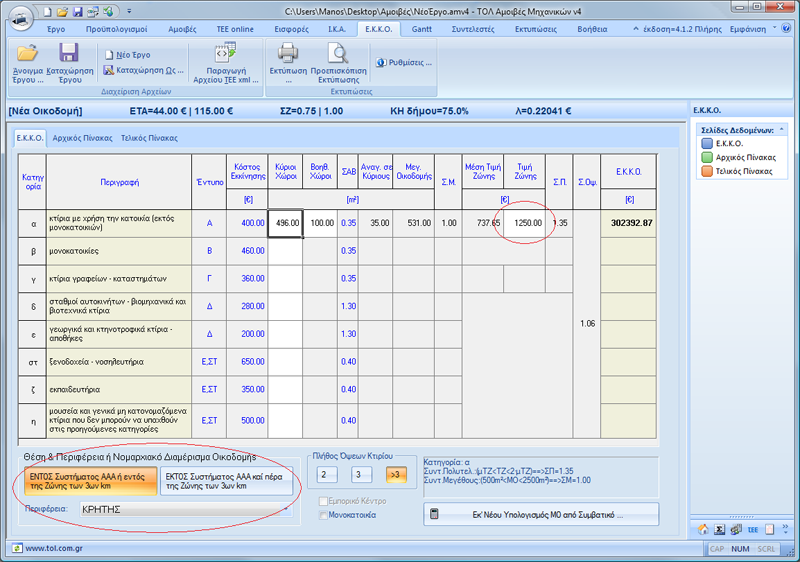800x562 pixels.
Task: Click help icon next to Εμφάνιση
Action: coord(786,29)
